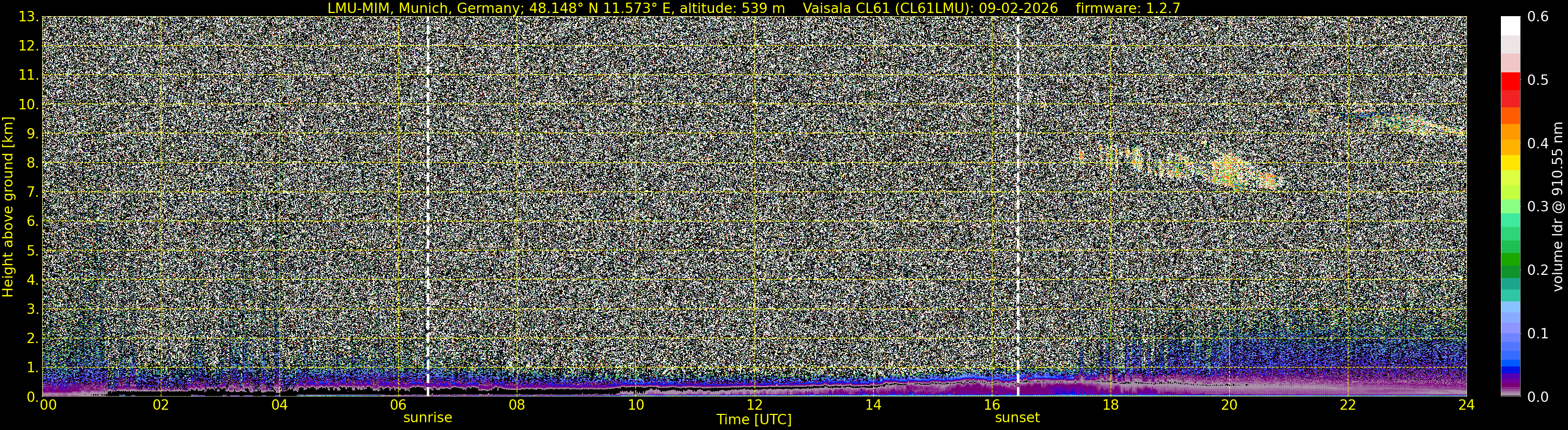The width and height of the screenshot is (1568, 430).
Task: Click the 'volume ldr @ 910.55 nm' colorbar label
Action: point(1557,207)
